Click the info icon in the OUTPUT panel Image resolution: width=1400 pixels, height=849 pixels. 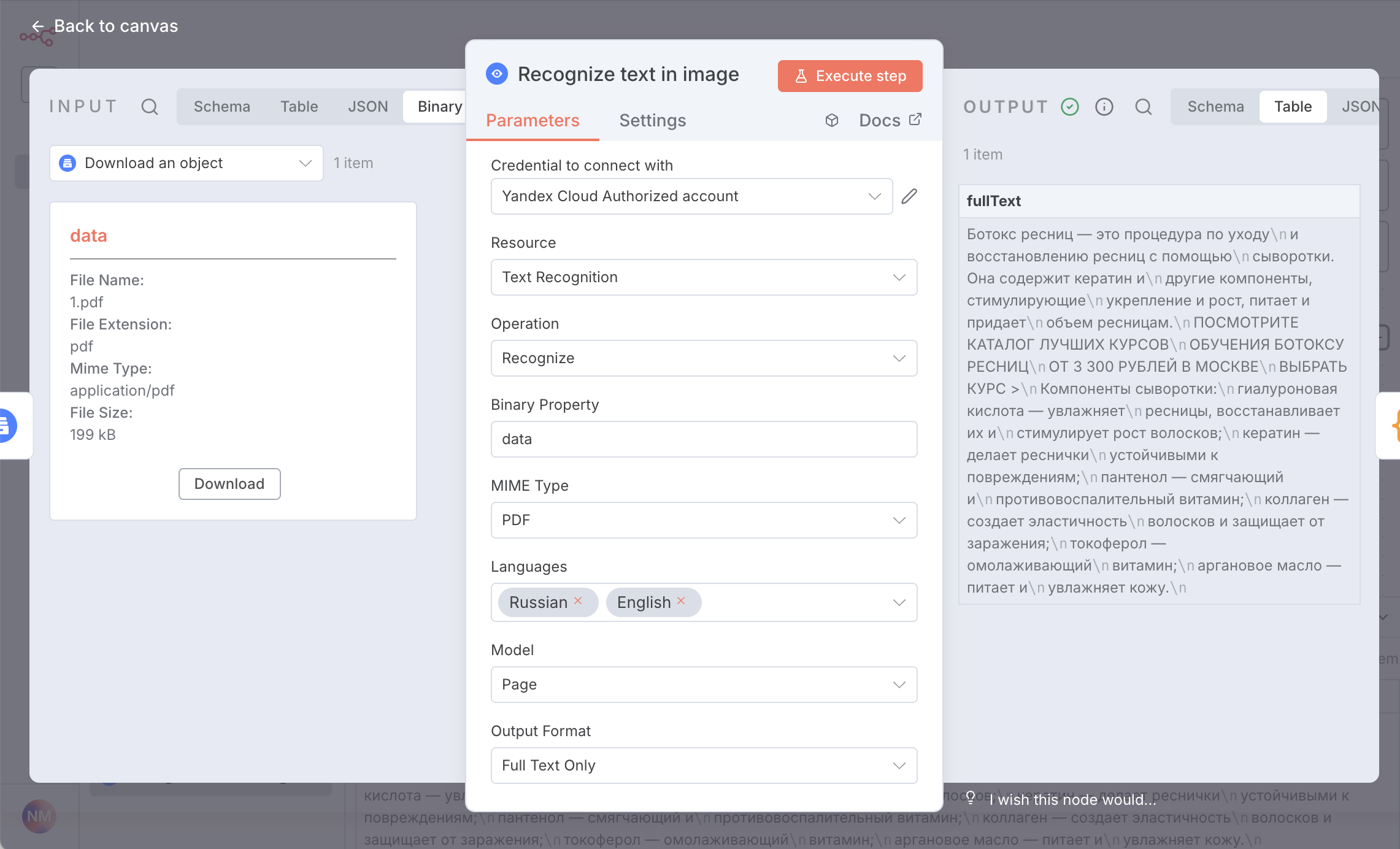1104,106
